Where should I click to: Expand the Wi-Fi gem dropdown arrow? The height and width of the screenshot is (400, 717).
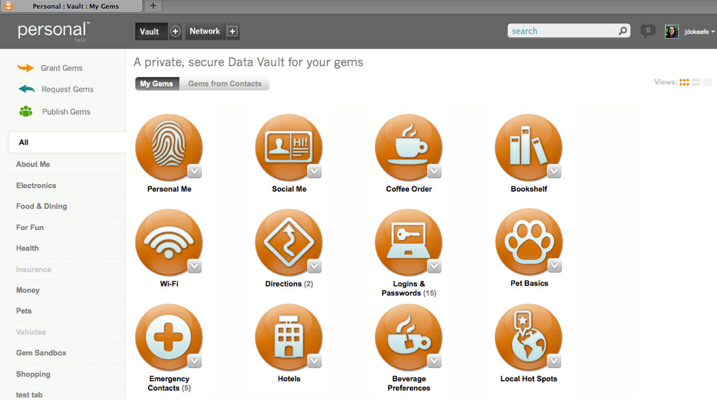pos(194,266)
